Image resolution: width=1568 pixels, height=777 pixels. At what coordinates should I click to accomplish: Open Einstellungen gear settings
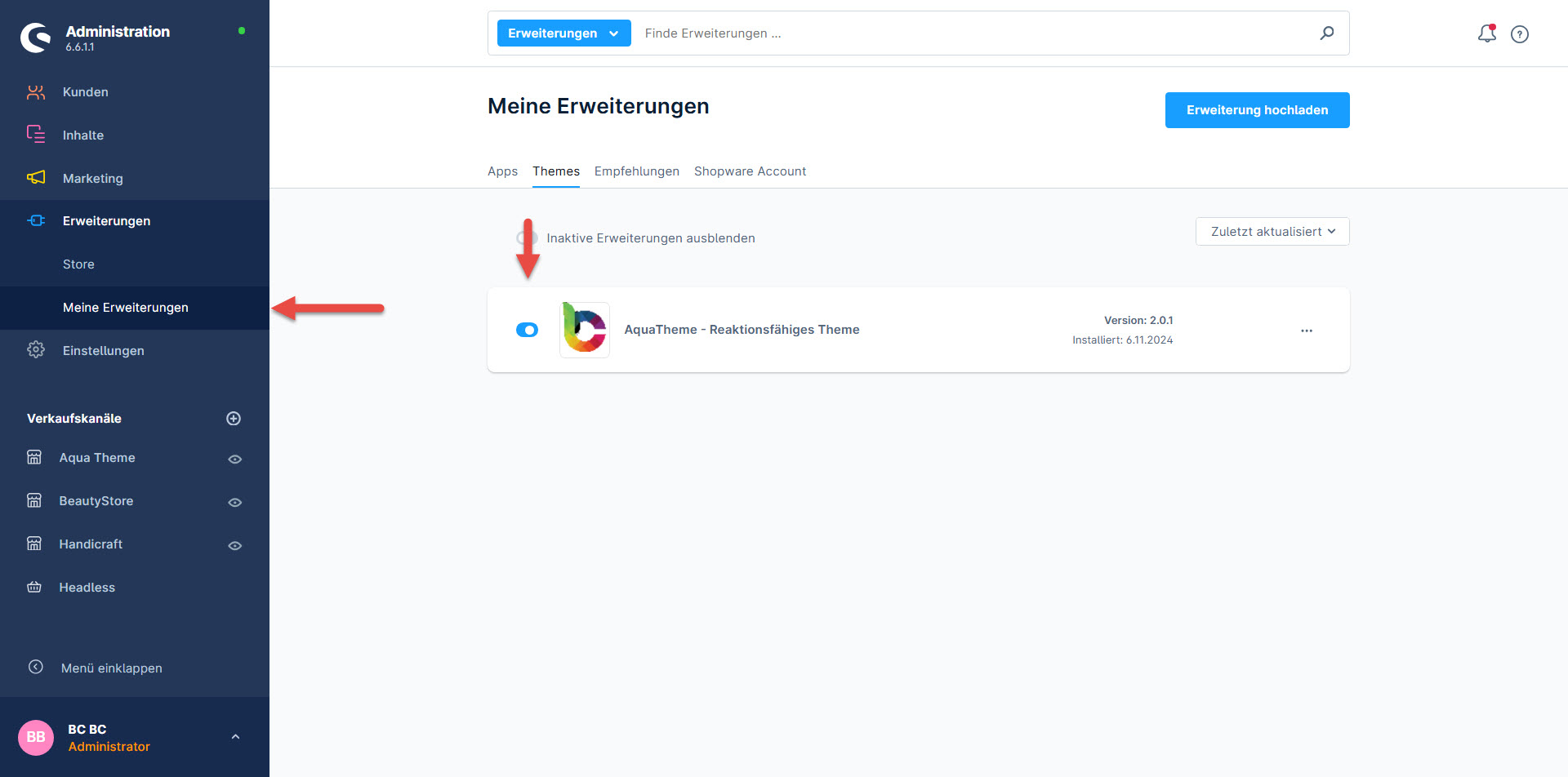coord(103,351)
